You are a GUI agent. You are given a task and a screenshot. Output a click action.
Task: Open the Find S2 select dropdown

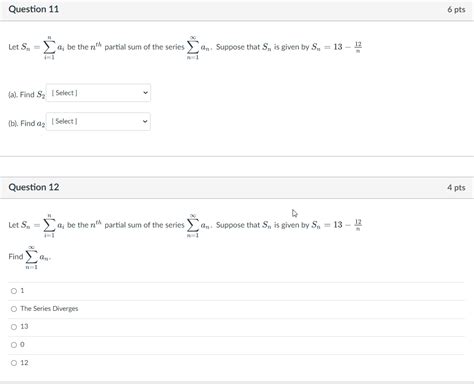[x=98, y=93]
